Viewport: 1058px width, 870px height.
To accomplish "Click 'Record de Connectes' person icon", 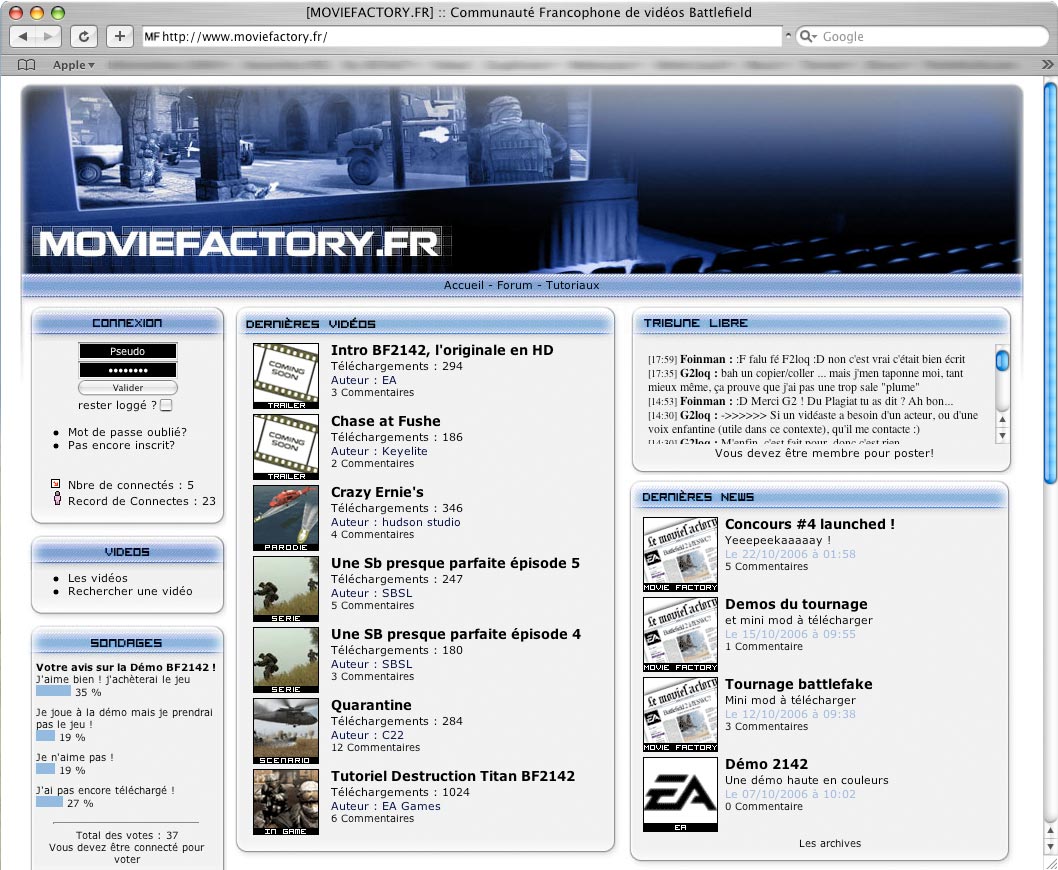I will pos(57,499).
